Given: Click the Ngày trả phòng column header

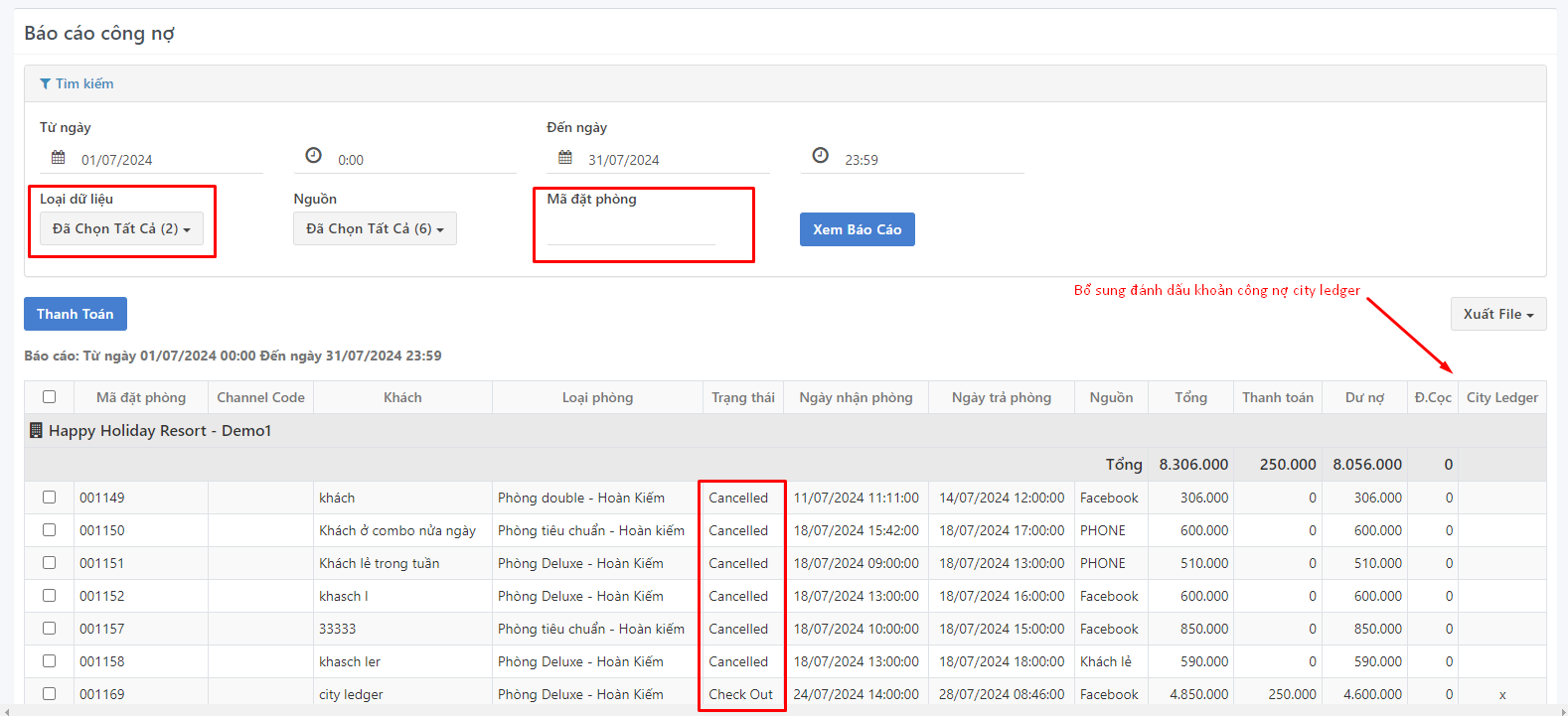Looking at the screenshot, I should [1002, 397].
